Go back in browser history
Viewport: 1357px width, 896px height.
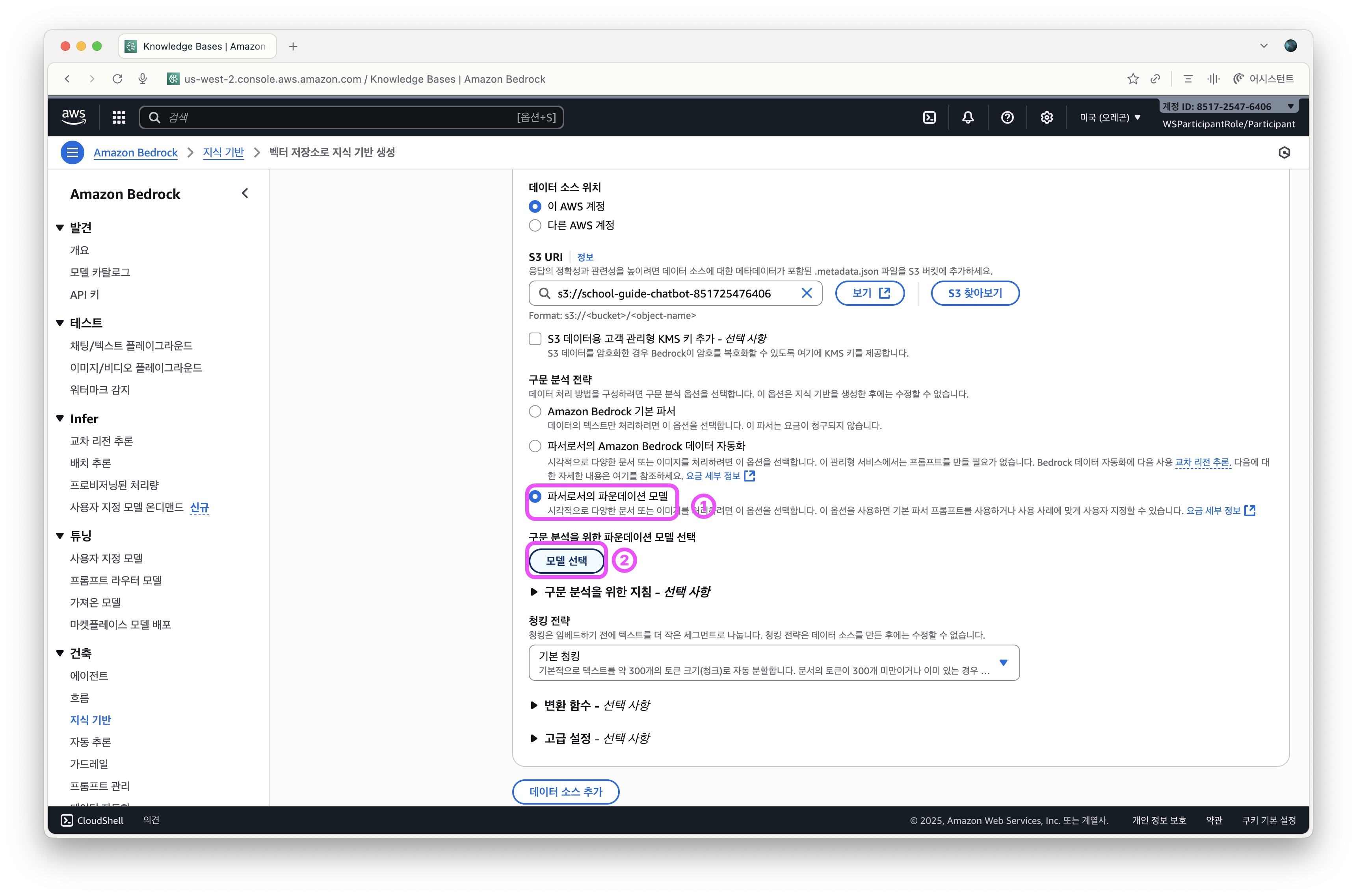coord(67,79)
